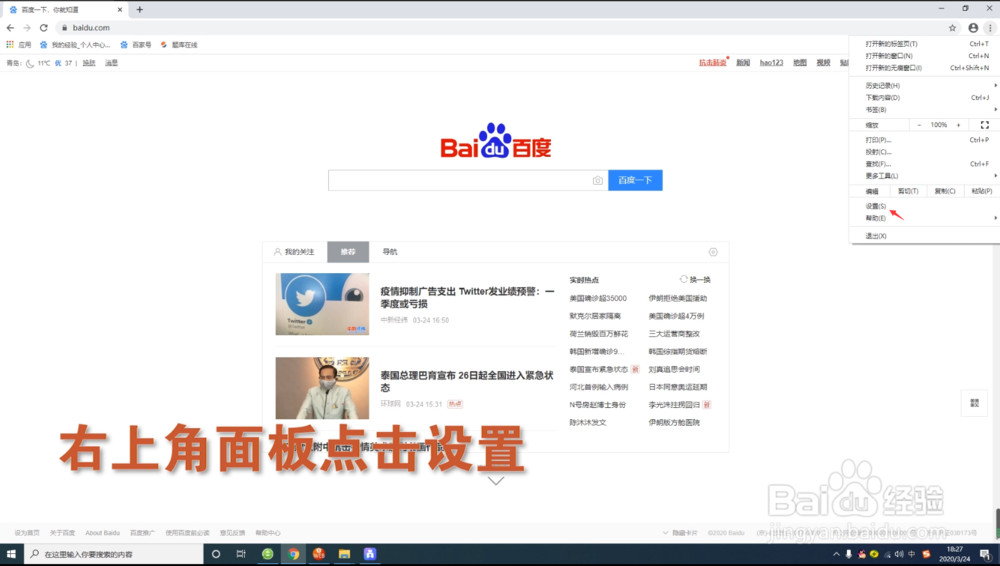Open the Twitter news thumbnail image
Image resolution: width=1000 pixels, height=566 pixels.
(322, 304)
